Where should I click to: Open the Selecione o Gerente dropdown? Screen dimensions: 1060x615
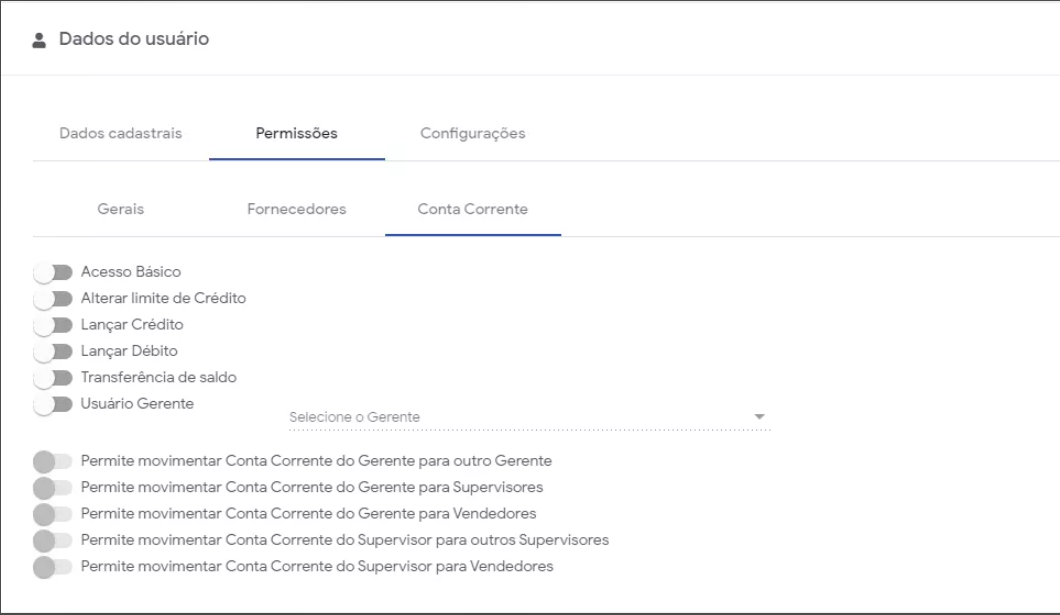(x=520, y=417)
